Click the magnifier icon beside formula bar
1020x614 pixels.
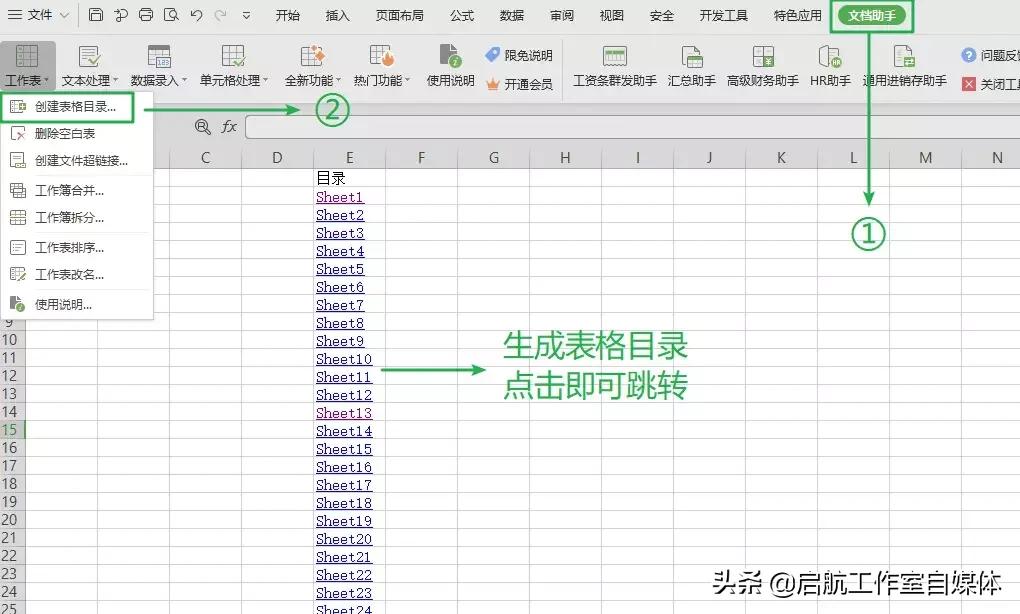pyautogui.click(x=203, y=127)
